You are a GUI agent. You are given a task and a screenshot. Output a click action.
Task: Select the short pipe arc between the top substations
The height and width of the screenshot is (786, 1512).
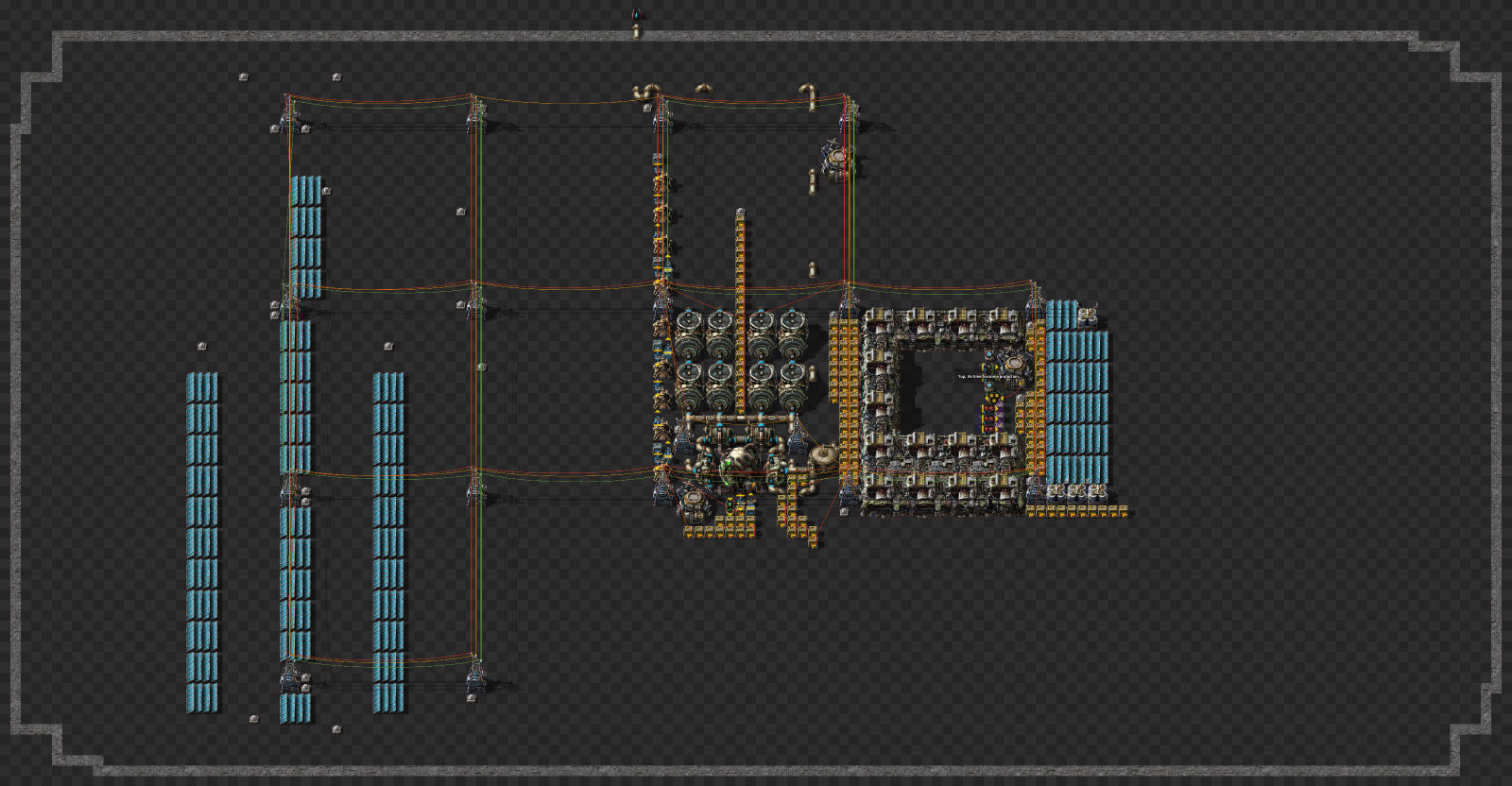tap(704, 89)
